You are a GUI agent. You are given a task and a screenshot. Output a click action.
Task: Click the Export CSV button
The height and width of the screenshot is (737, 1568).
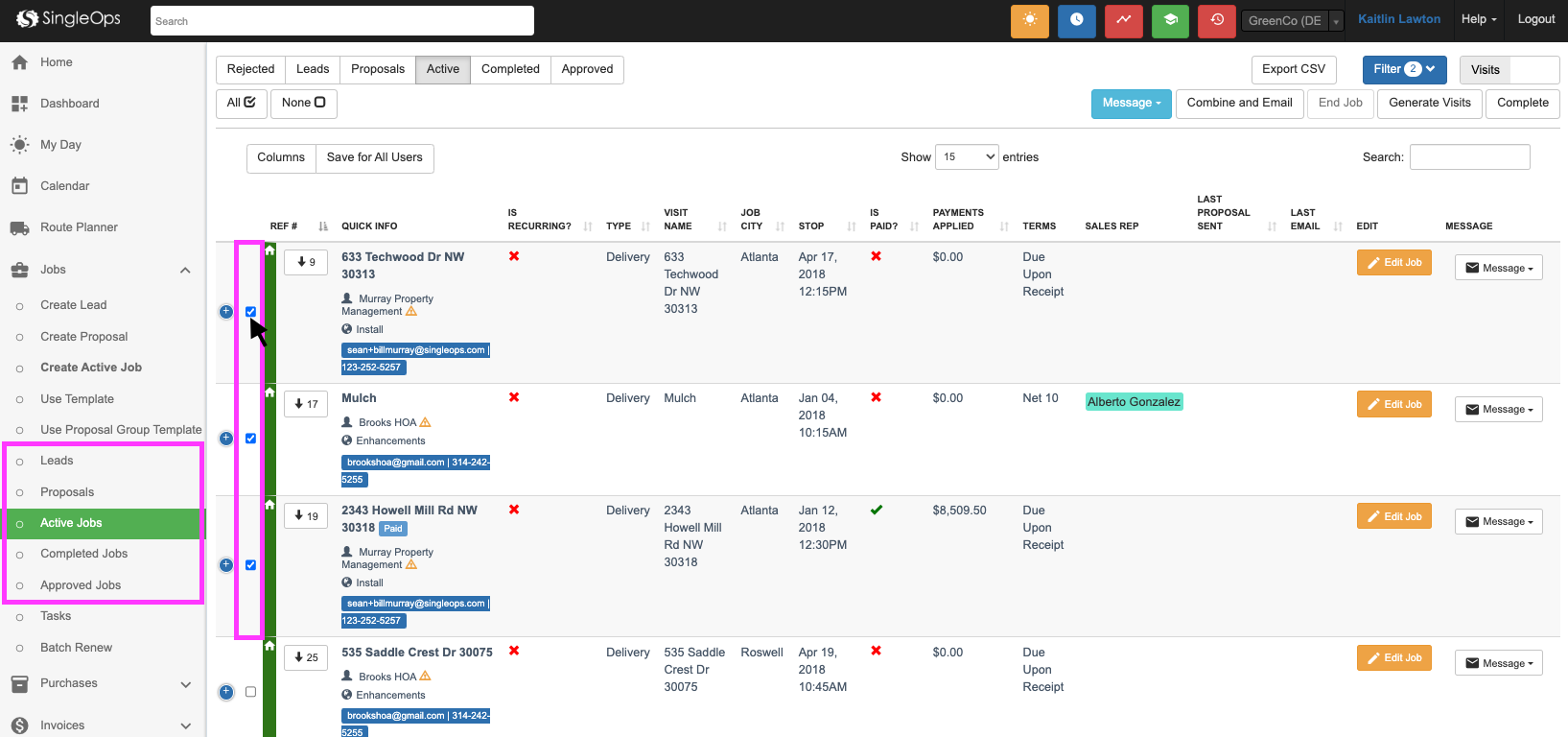click(x=1294, y=69)
